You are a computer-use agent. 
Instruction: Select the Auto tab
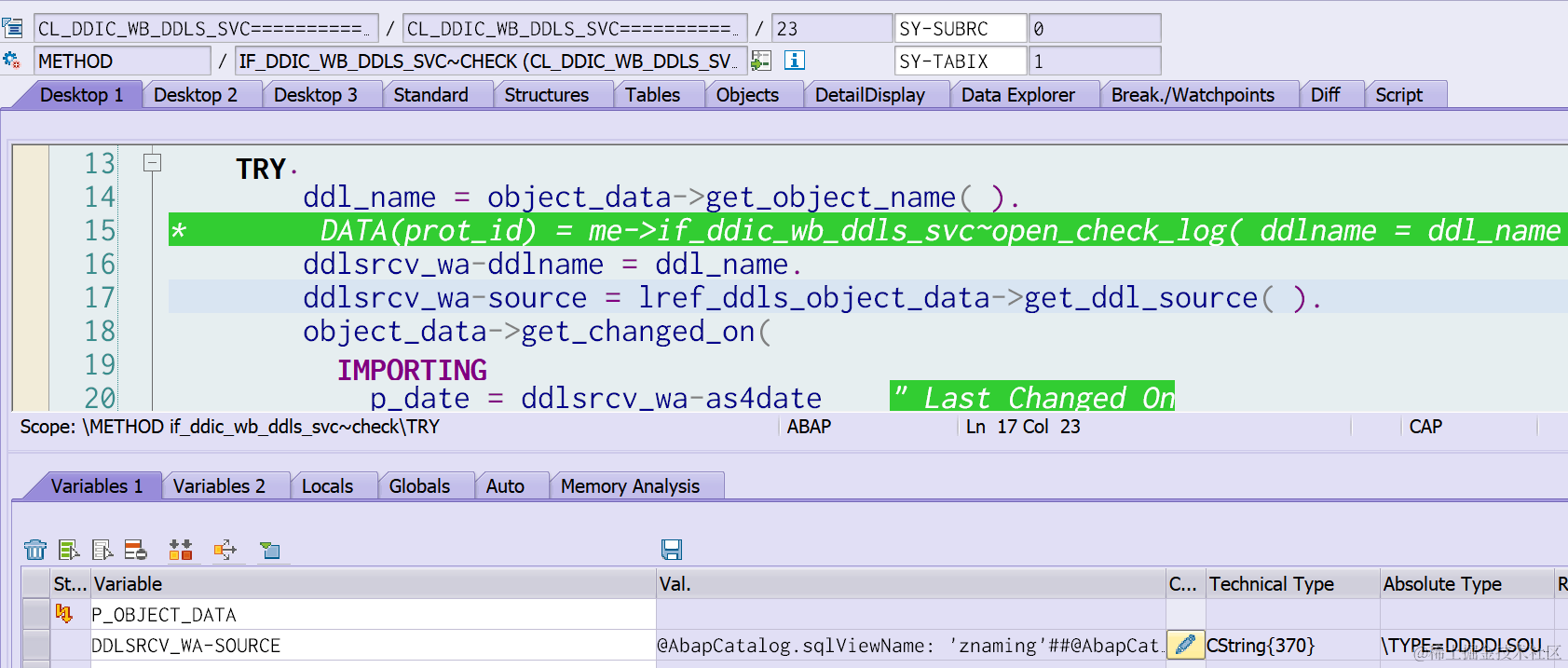click(506, 486)
